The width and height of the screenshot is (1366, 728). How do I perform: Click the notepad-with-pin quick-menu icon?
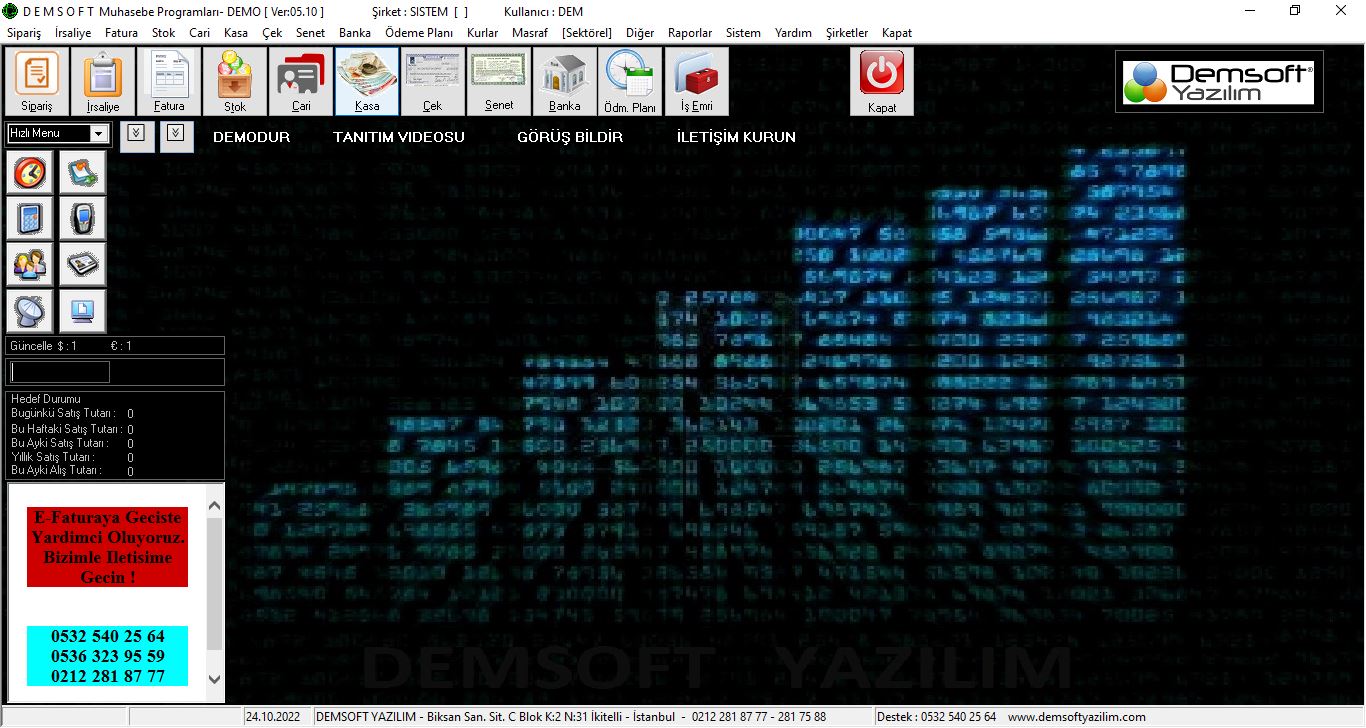[x=82, y=173]
